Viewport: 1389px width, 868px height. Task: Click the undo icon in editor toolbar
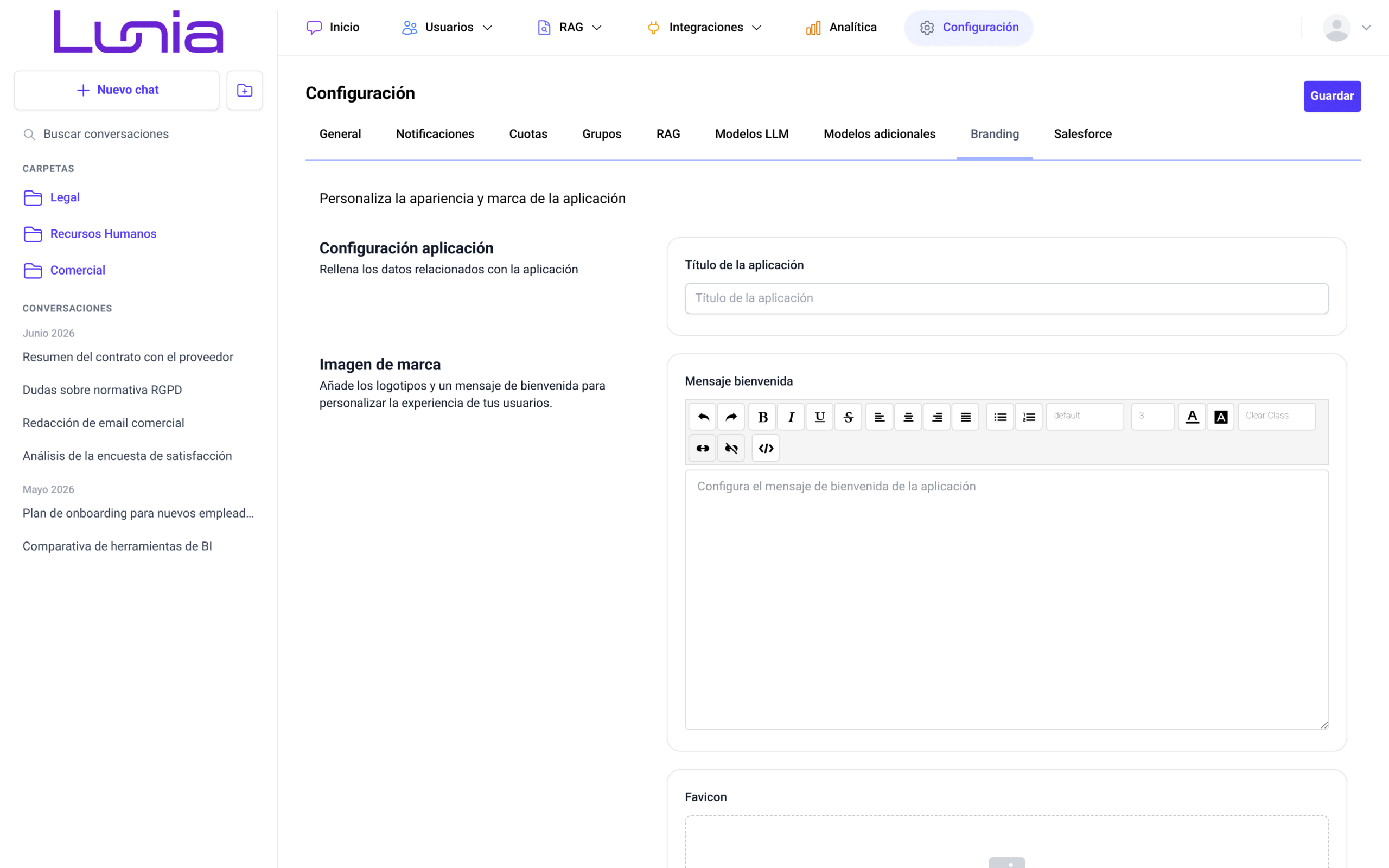(x=703, y=417)
